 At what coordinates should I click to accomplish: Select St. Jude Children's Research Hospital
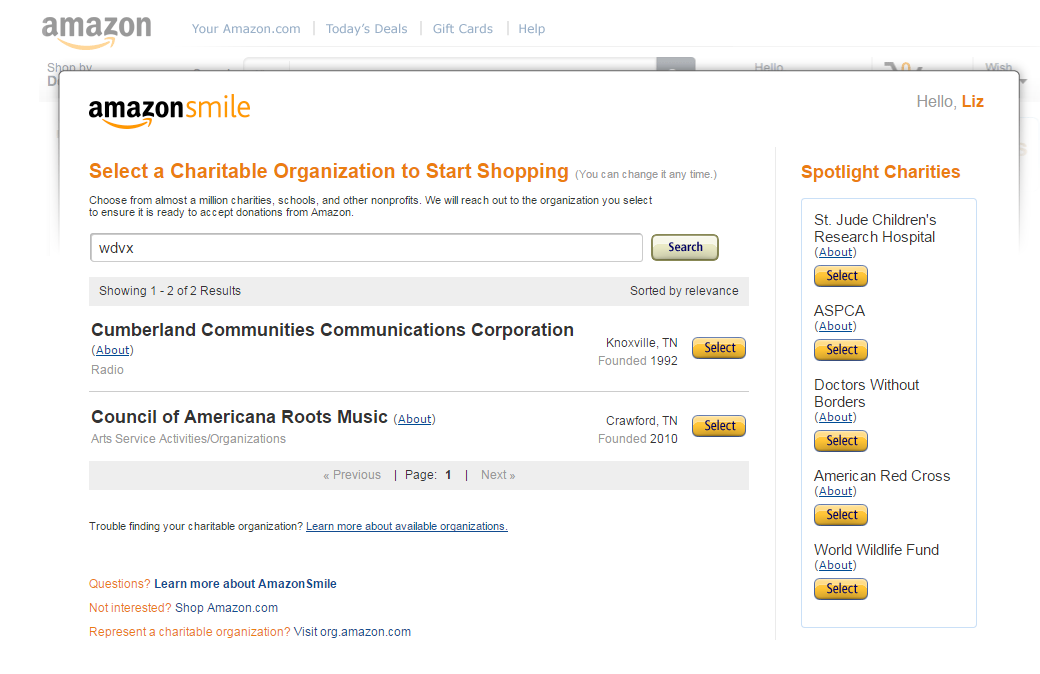[841, 276]
